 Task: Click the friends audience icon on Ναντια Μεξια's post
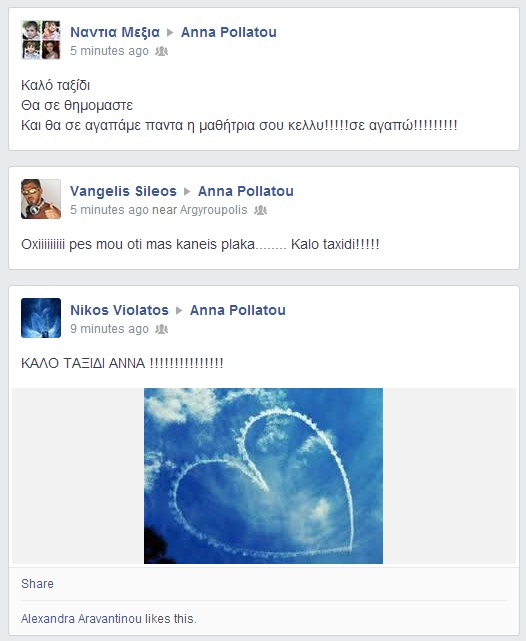pyautogui.click(x=161, y=51)
